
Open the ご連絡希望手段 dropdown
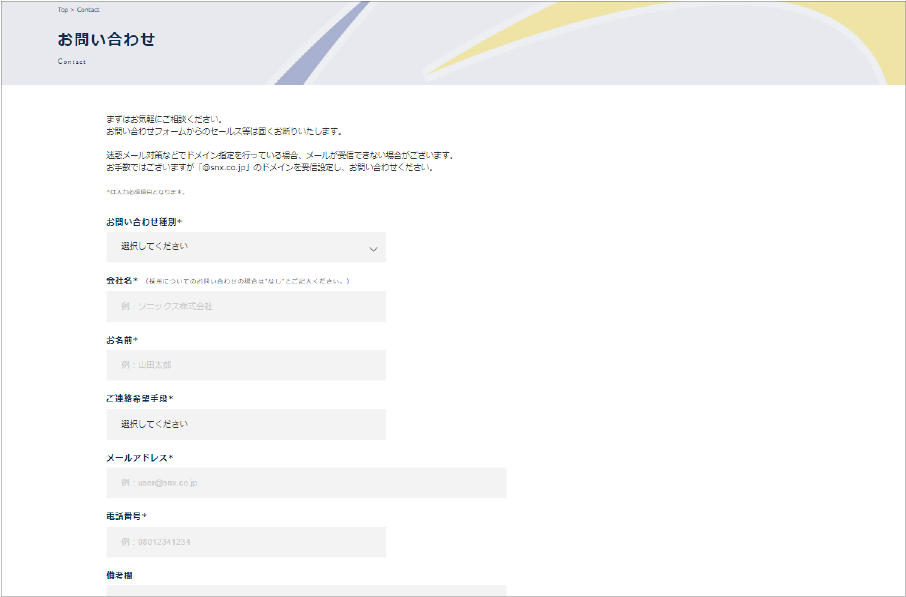pyautogui.click(x=246, y=424)
